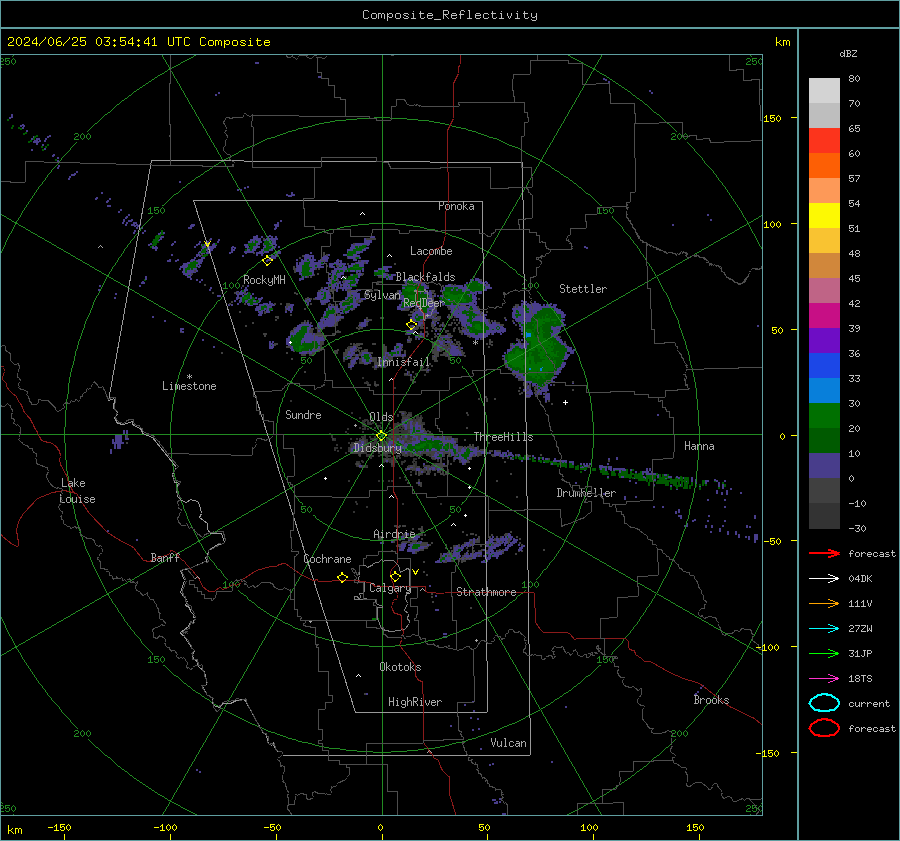Click the Airdrie city label
Screen dimensions: 900x841
(x=394, y=534)
